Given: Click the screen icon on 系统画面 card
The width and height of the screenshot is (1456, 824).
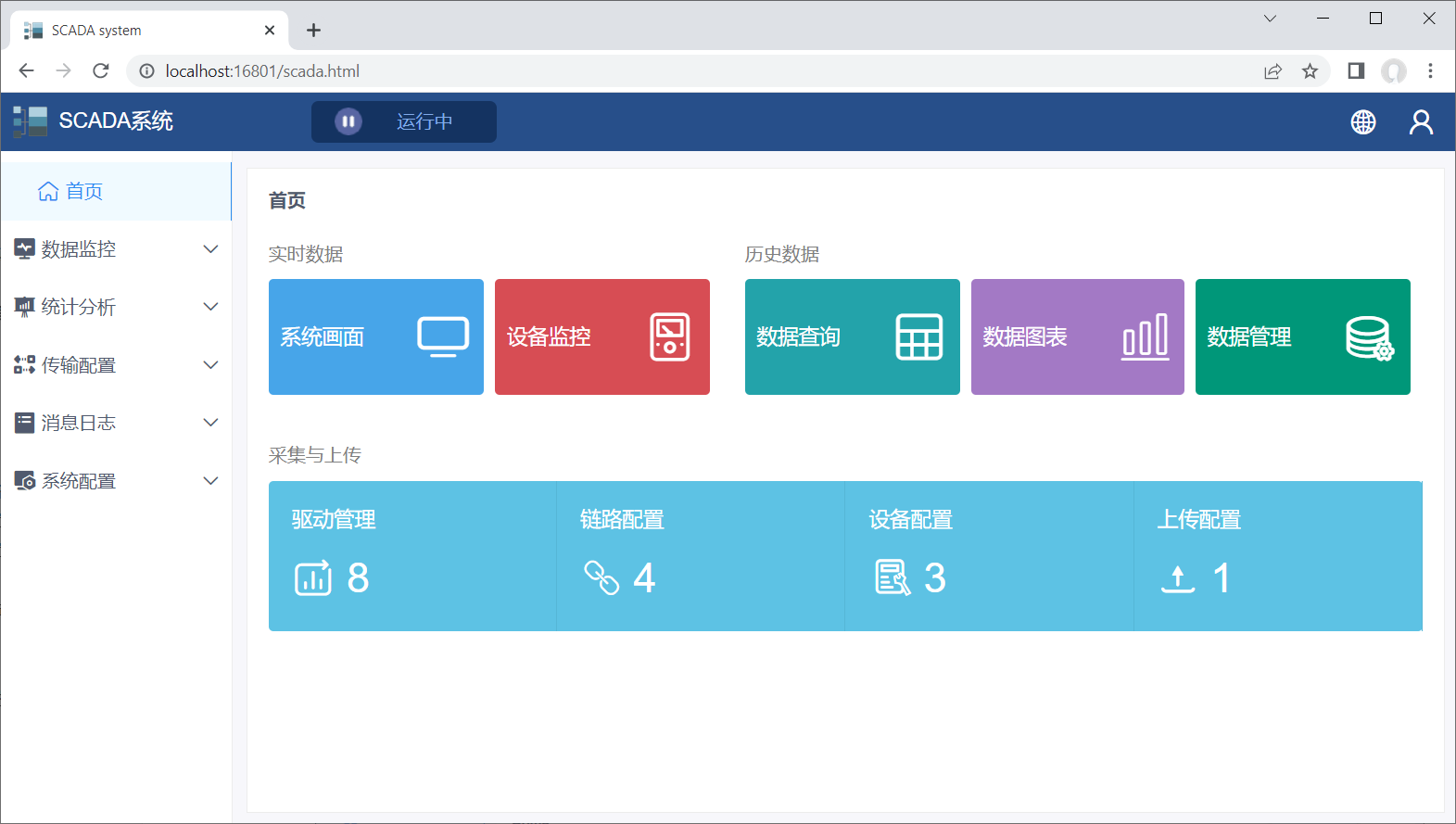Looking at the screenshot, I should tap(443, 336).
